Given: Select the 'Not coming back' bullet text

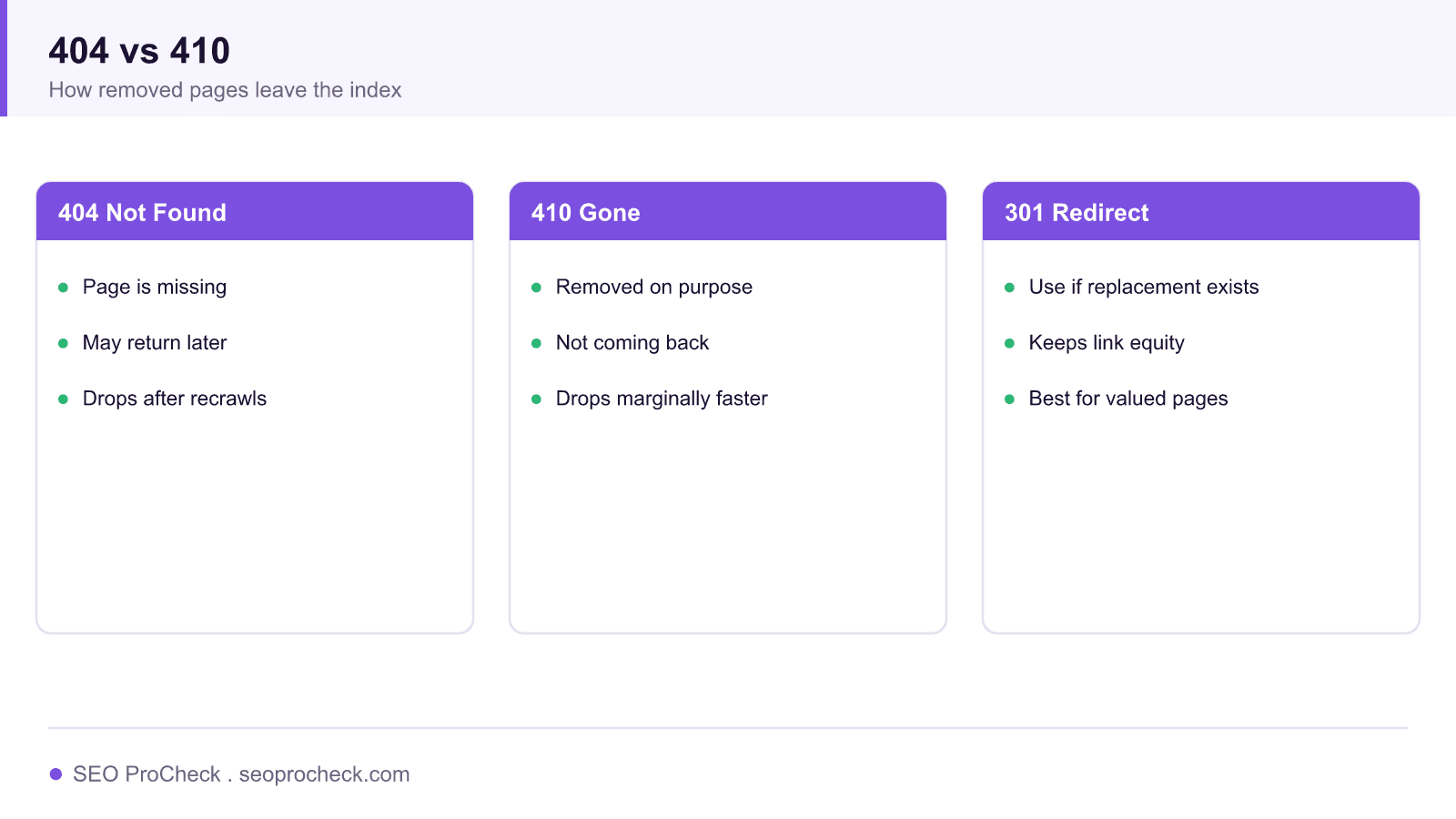Looking at the screenshot, I should 632,343.
